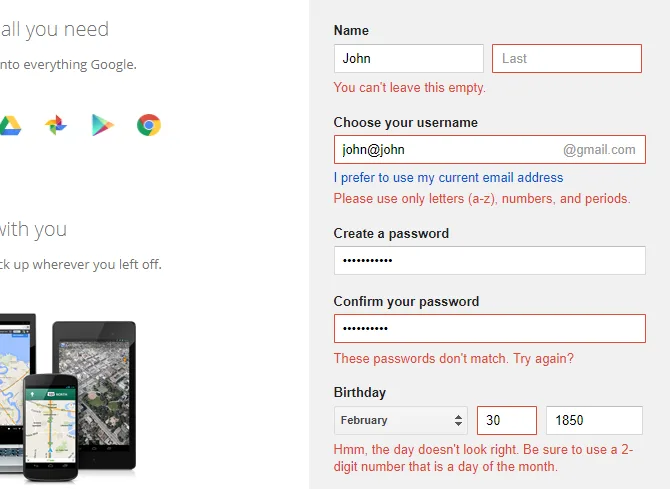Click the Create a password field
This screenshot has height=489, width=670.
point(489,261)
